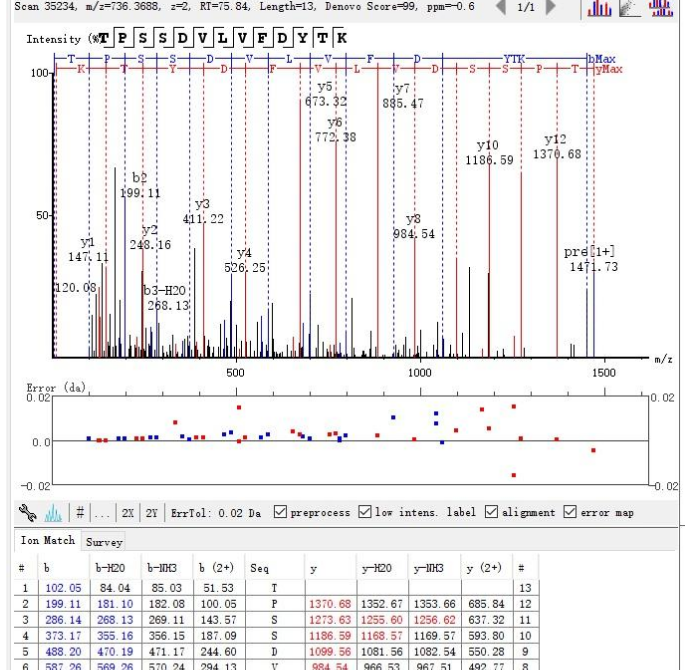Click the 'y-NH3' column header
686x670 pixels.
[x=434, y=568]
